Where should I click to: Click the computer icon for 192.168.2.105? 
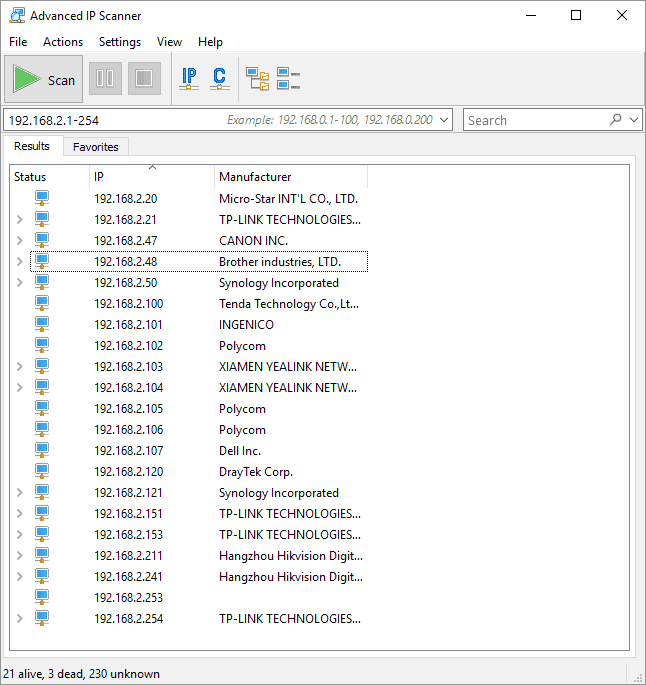pyautogui.click(x=42, y=408)
